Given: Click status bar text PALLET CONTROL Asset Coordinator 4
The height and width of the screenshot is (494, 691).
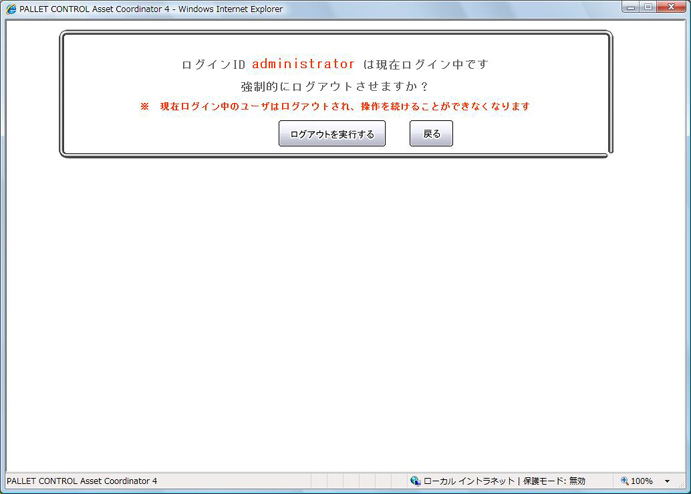Looking at the screenshot, I should coord(82,481).
